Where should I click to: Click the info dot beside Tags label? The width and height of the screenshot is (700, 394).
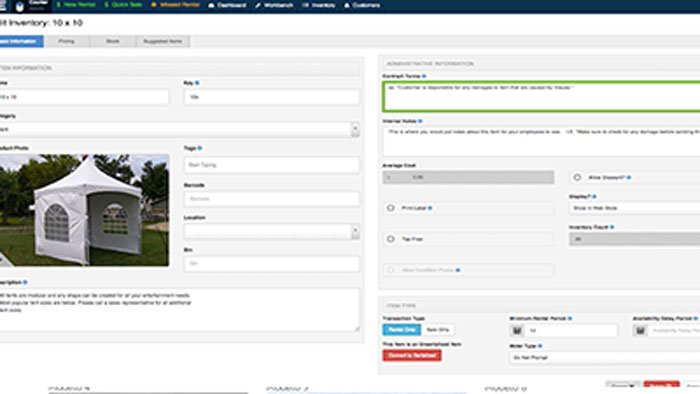(x=200, y=148)
